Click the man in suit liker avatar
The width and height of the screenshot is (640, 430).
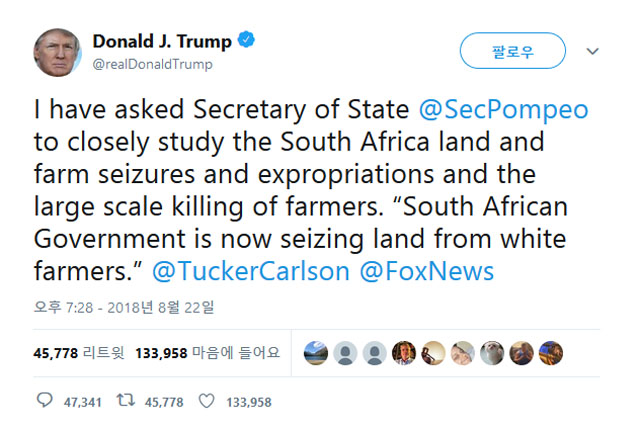(x=403, y=352)
